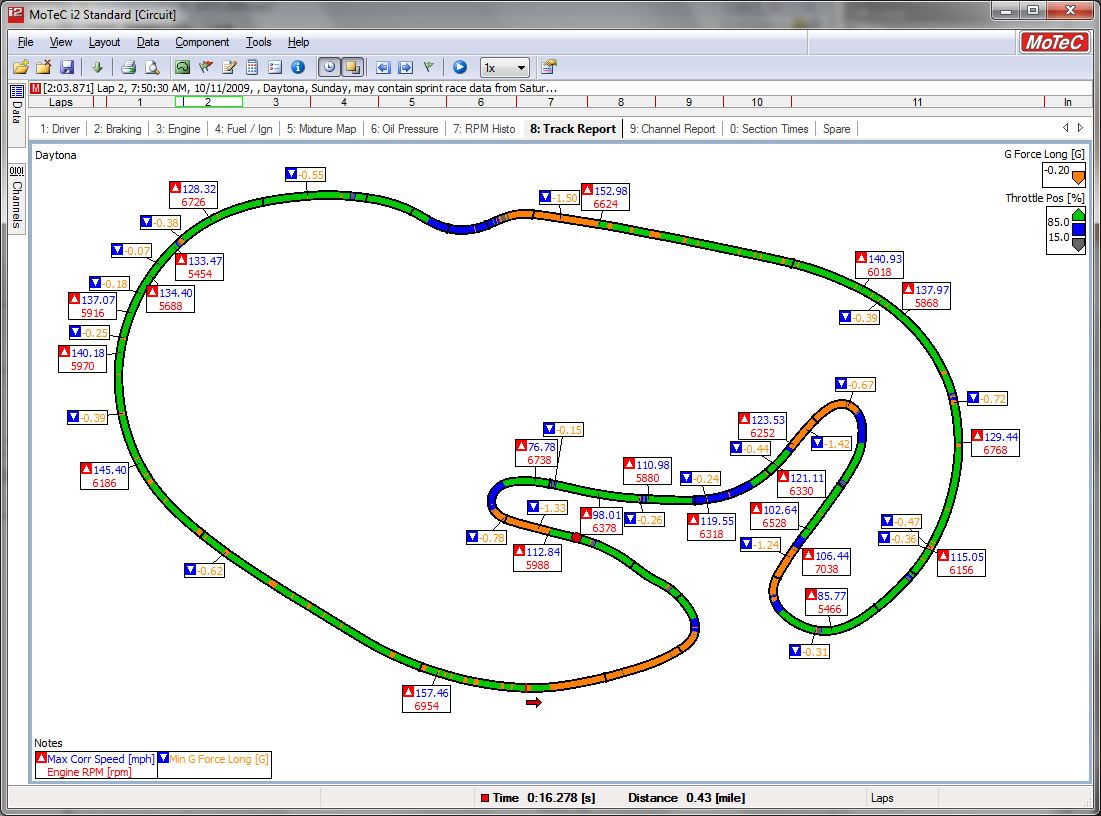
Task: Switch to the 7: RPM Histo tab
Action: 484,129
